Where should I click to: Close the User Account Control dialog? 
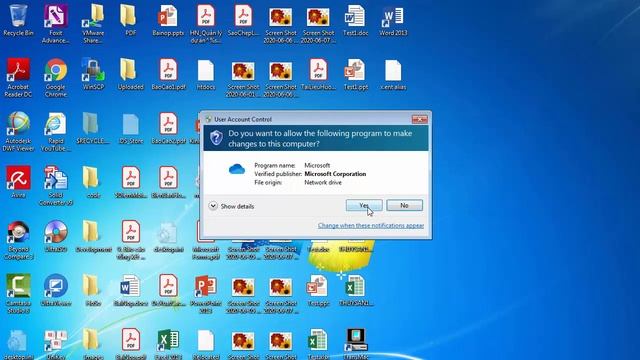coord(419,119)
